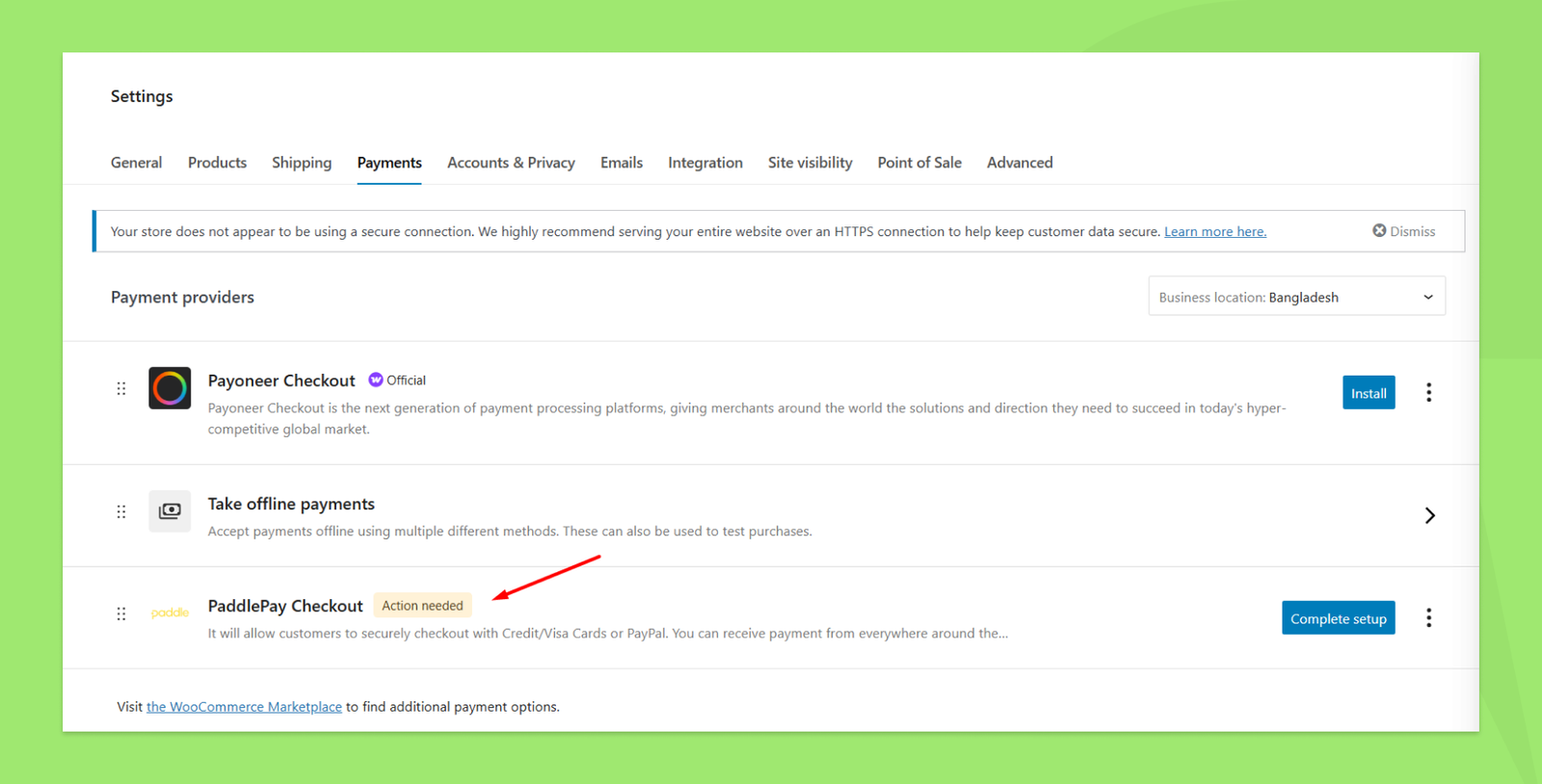Open the three-dot menu for Payoneer Checkout

coord(1428,392)
